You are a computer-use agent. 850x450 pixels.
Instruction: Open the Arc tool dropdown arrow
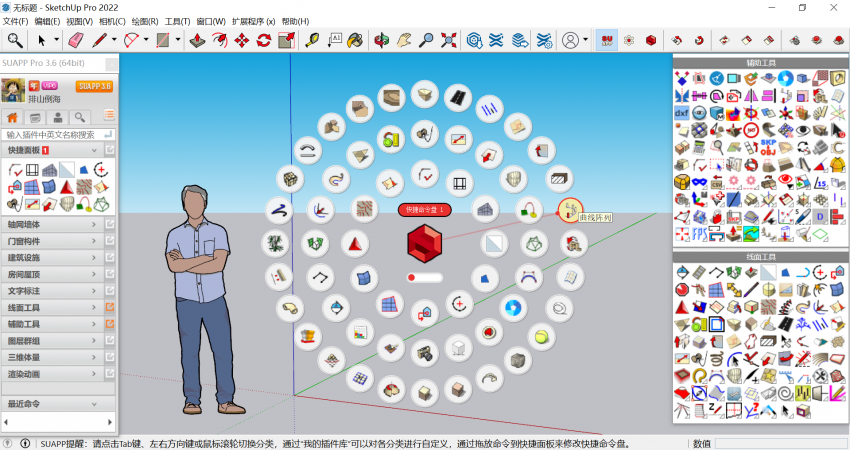146,40
